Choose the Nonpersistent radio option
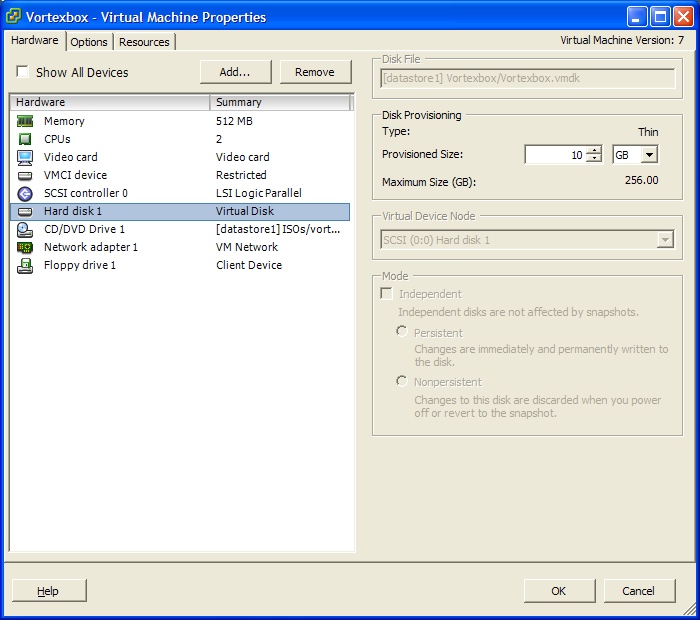The image size is (700, 620). (402, 381)
